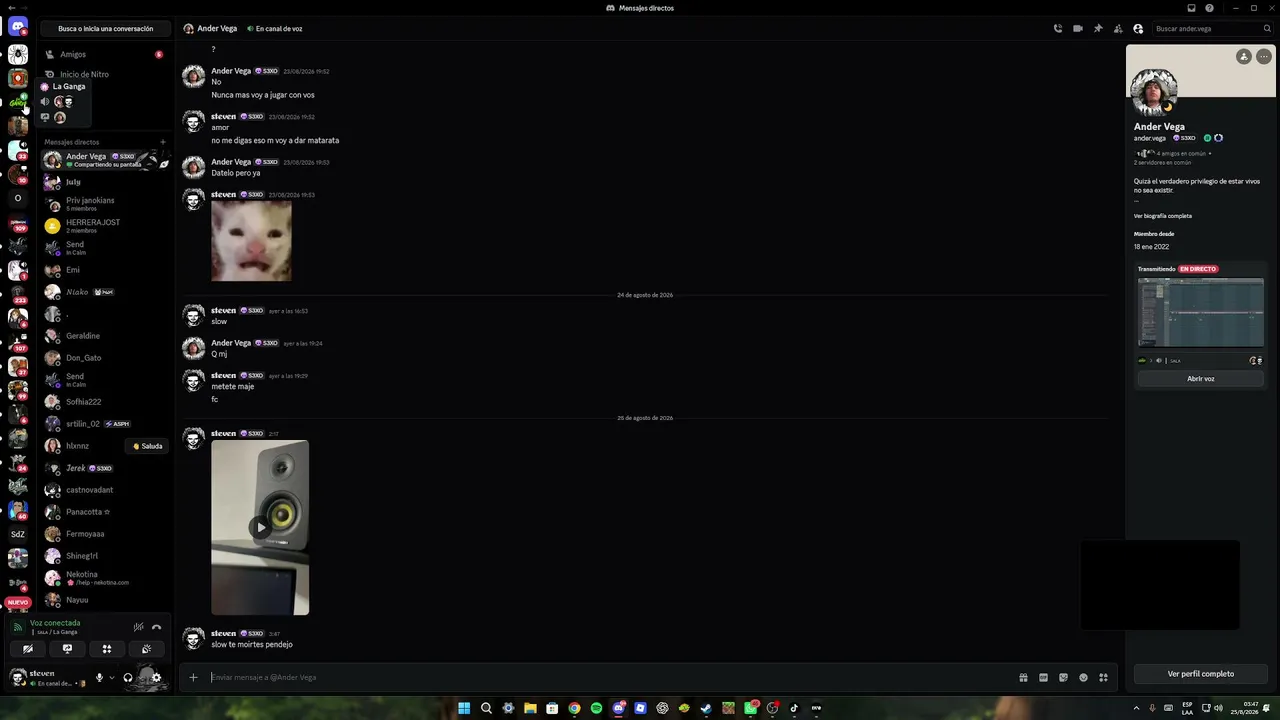Mute the microphone
1280x720 pixels.
point(99,678)
